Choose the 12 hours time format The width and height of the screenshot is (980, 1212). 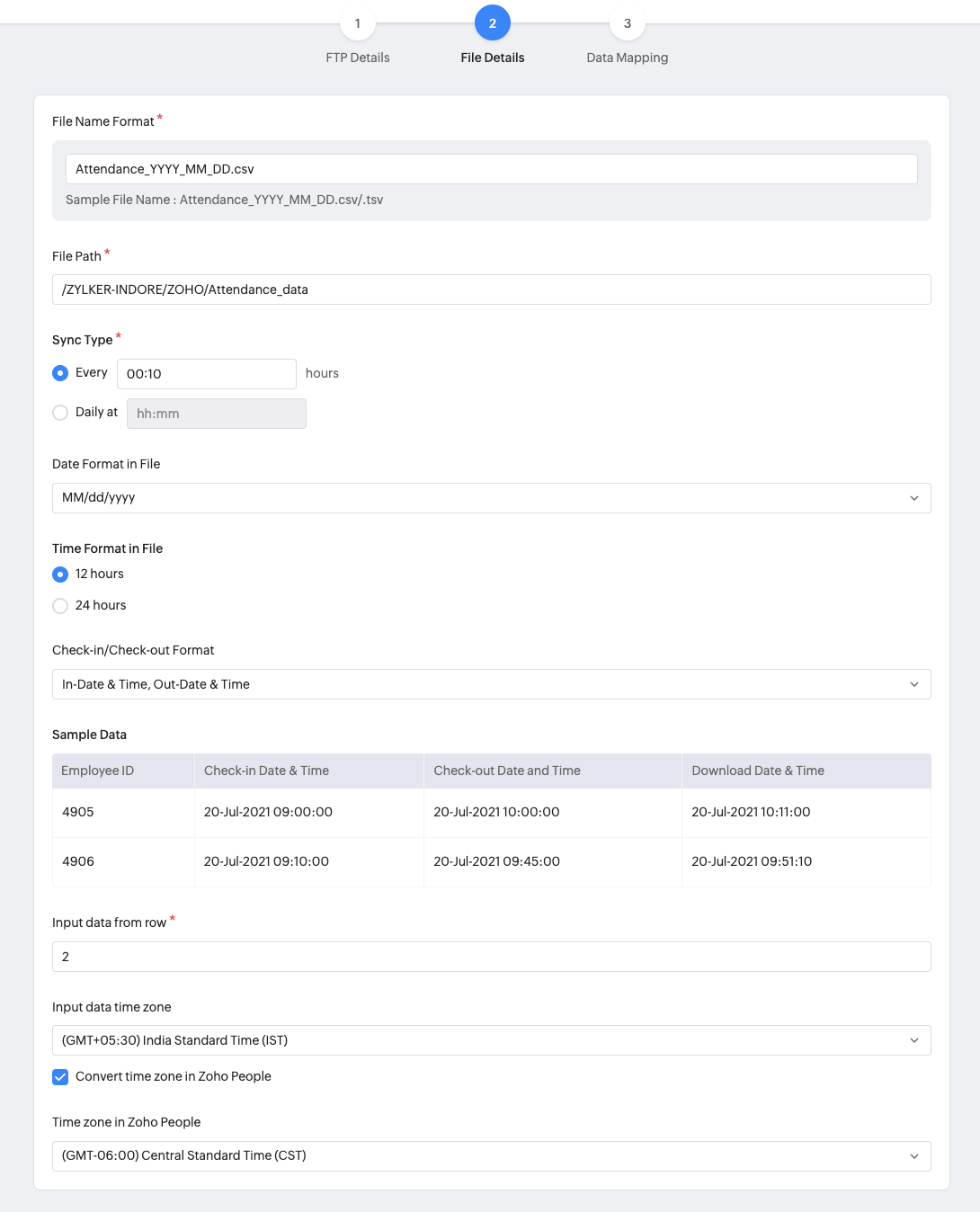[x=60, y=575]
